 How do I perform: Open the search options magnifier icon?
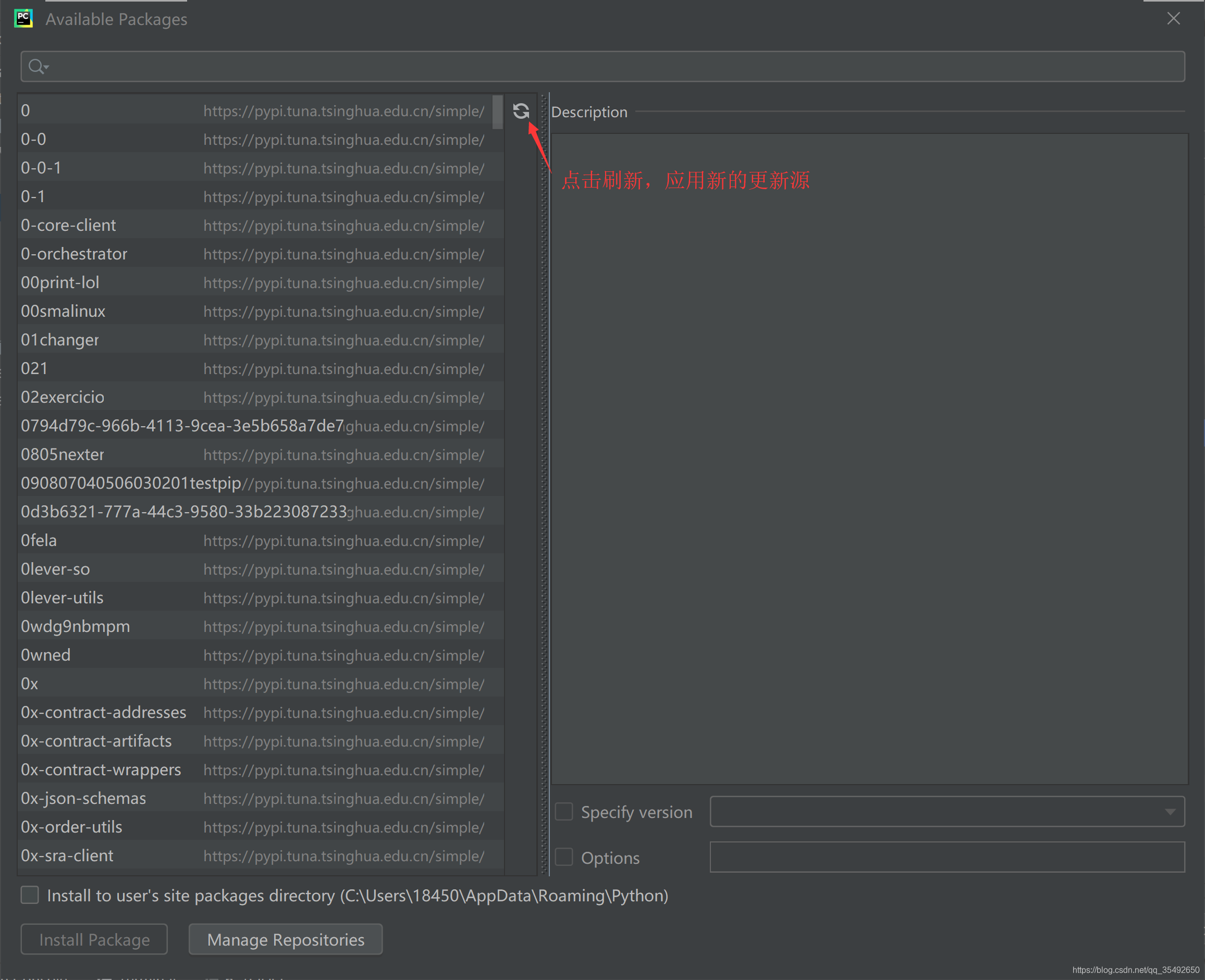point(39,67)
